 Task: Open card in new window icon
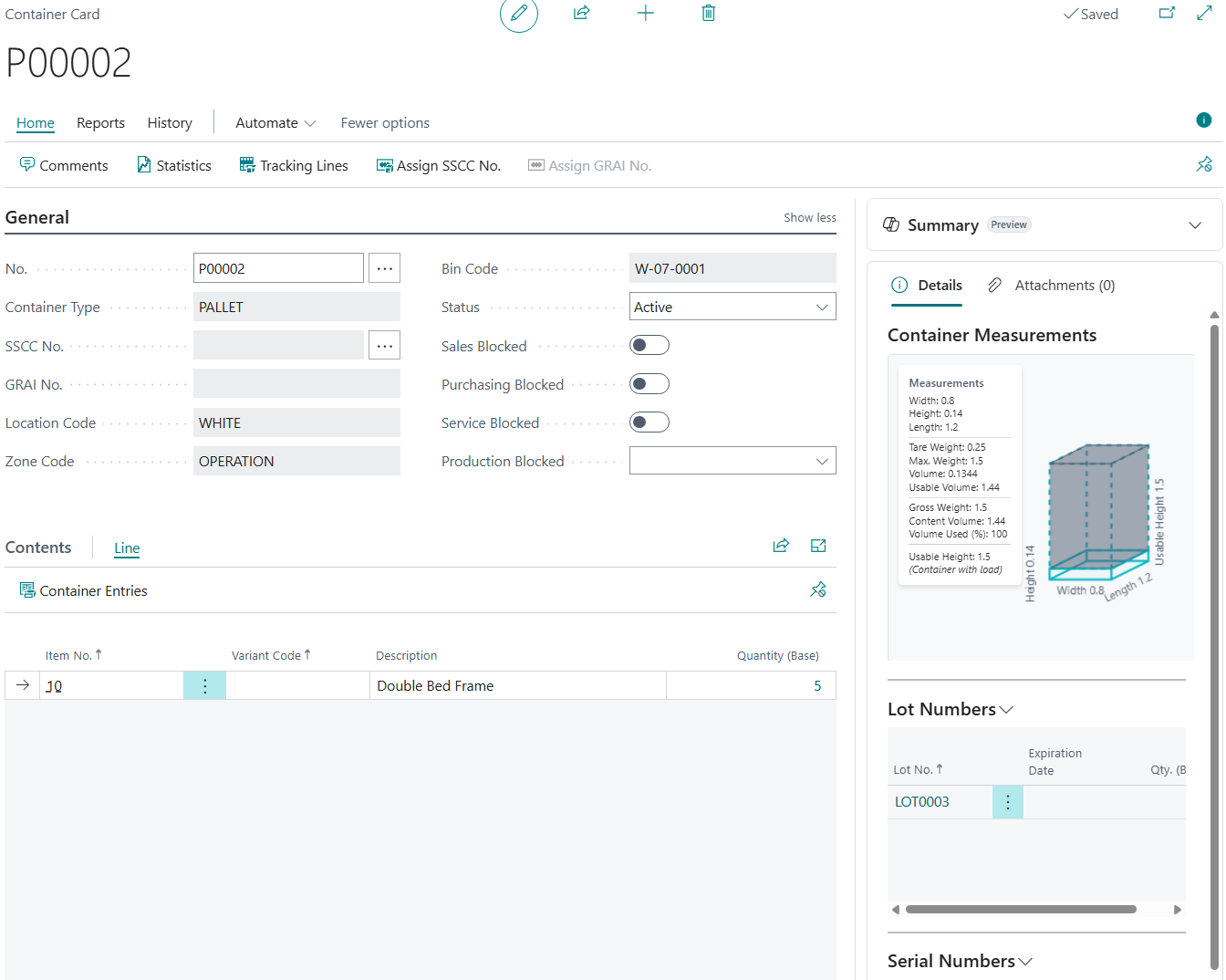(x=1167, y=14)
